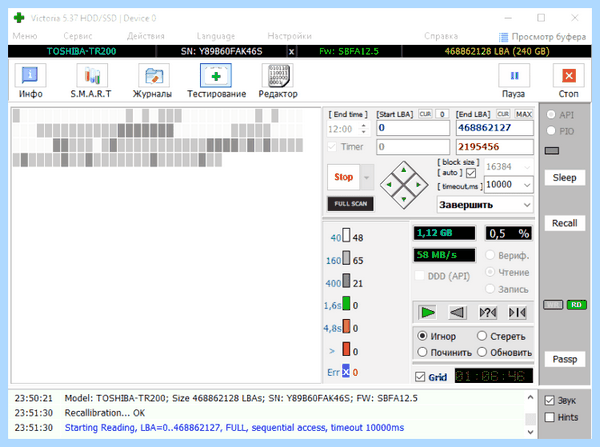This screenshot has width=600, height=447.
Task: Open the Настройки menu
Action: coord(289,36)
